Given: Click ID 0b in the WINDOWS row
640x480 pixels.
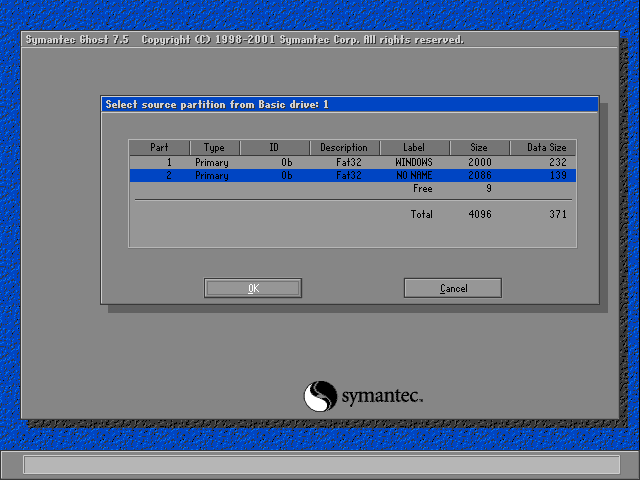Looking at the screenshot, I should [x=287, y=162].
